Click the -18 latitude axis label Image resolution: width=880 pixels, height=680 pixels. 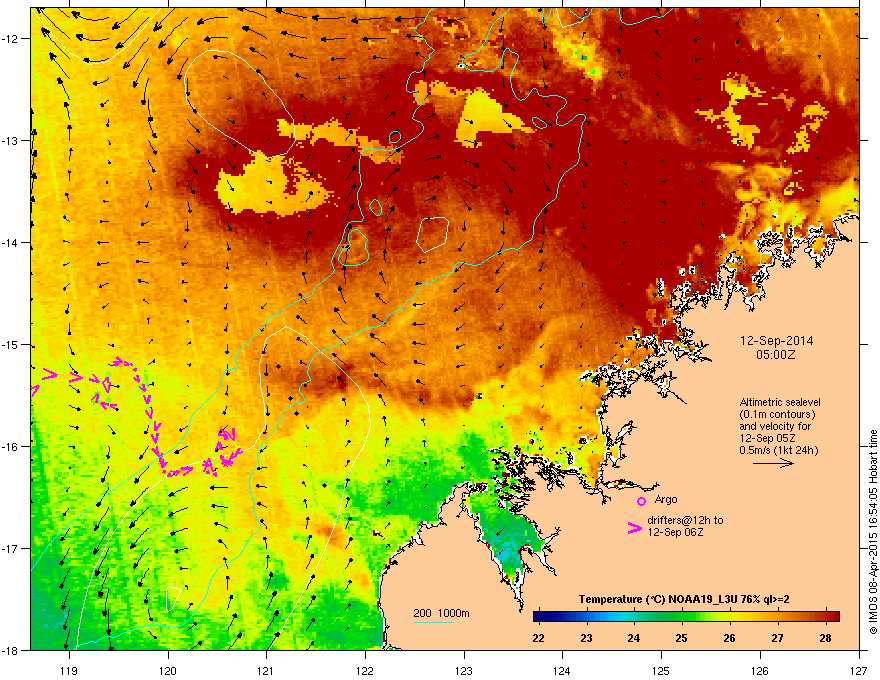pyautogui.click(x=10, y=650)
